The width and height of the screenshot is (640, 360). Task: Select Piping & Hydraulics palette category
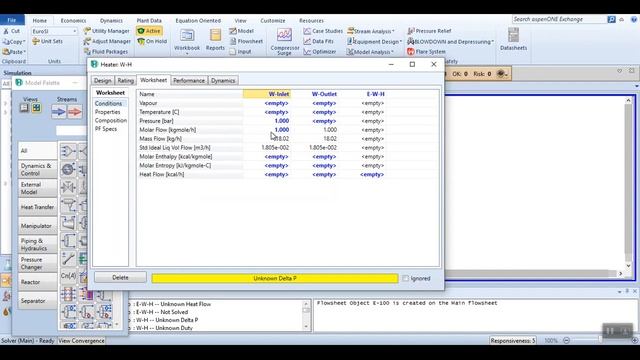[37, 244]
